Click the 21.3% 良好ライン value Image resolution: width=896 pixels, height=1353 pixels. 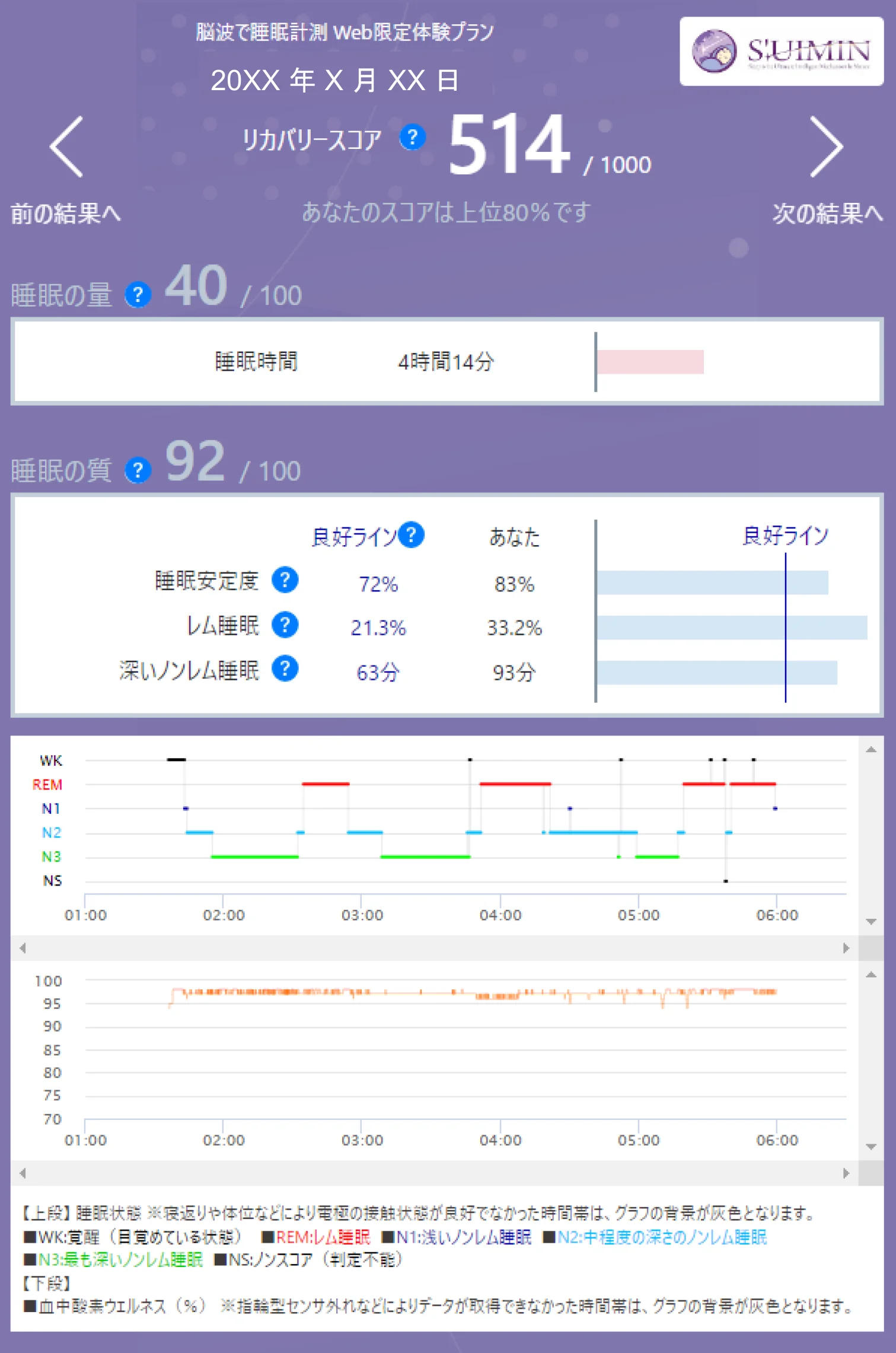pos(378,628)
